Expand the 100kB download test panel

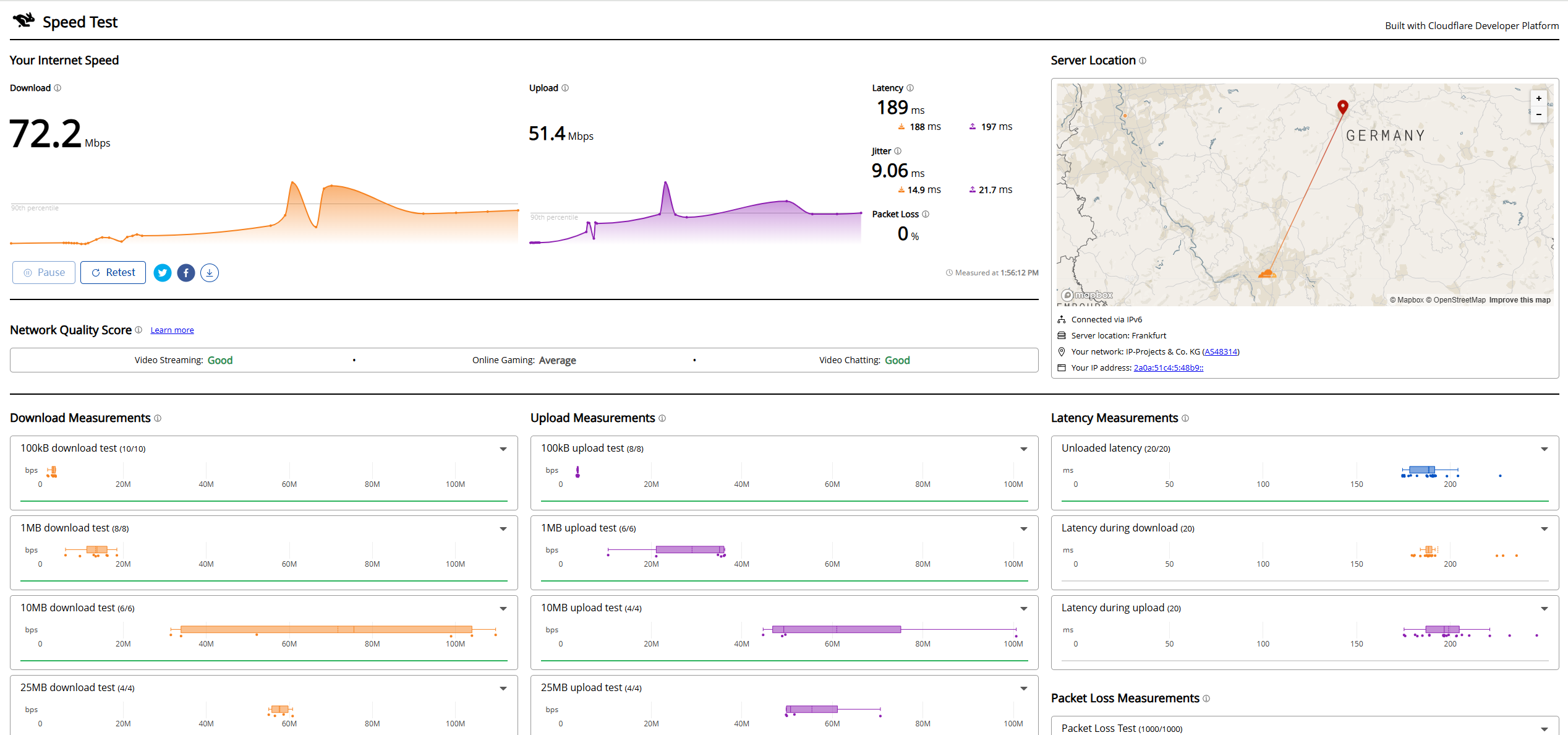pos(503,449)
